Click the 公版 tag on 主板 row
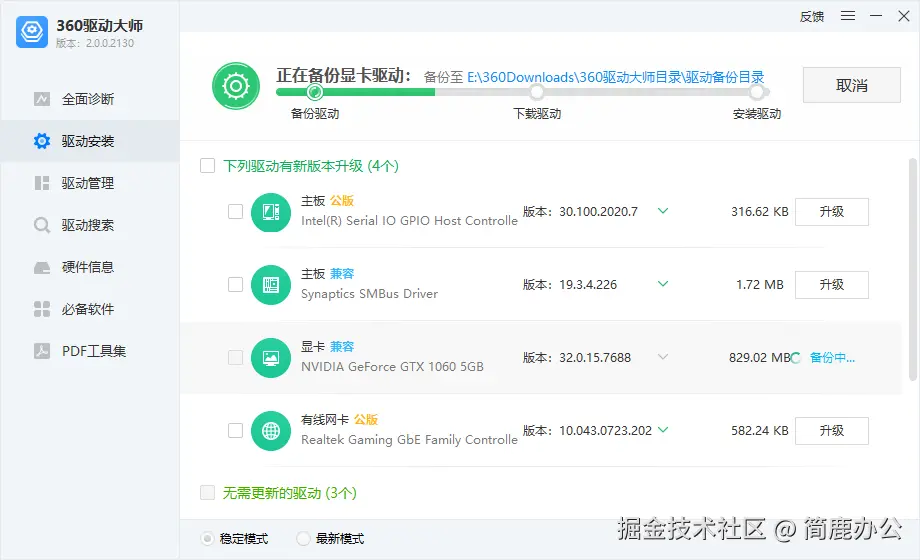The image size is (920, 560). pos(341,201)
